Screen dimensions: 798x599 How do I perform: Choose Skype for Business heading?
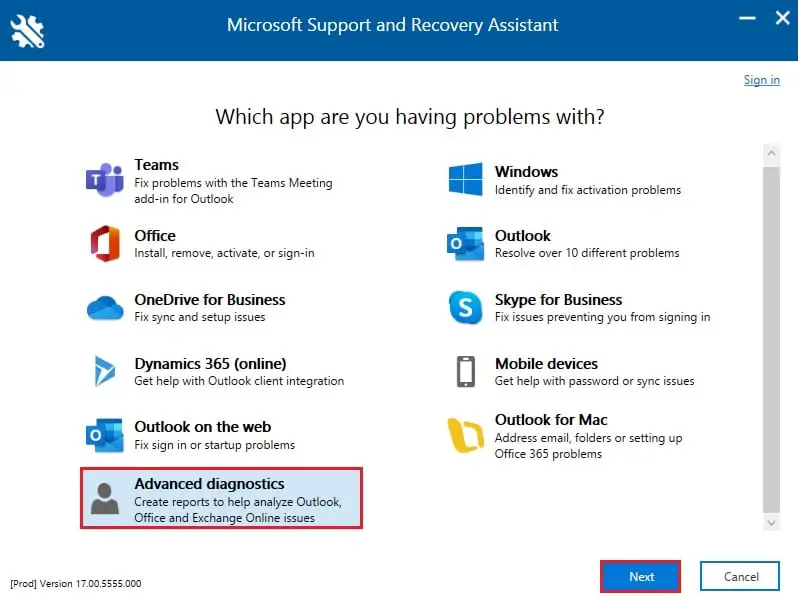pos(558,300)
